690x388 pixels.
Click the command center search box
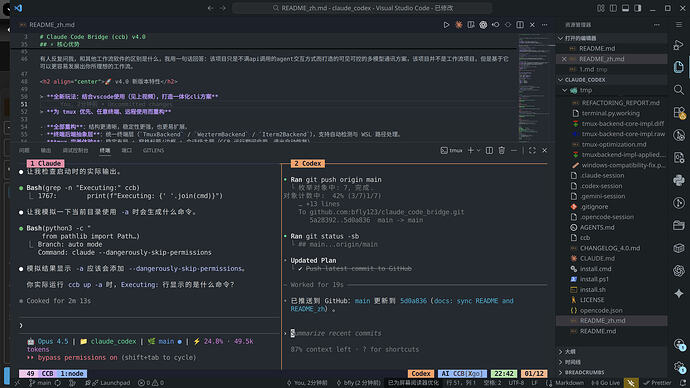click(362, 8)
